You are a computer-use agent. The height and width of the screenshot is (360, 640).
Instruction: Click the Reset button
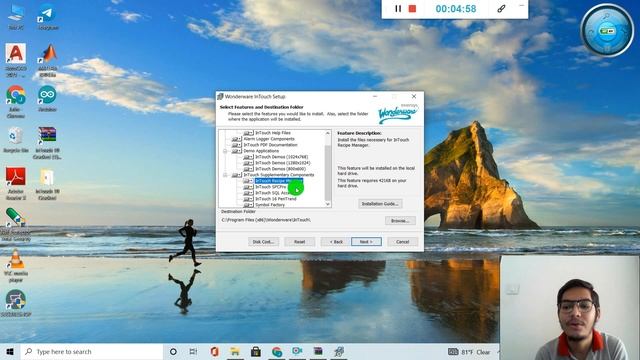(x=300, y=242)
